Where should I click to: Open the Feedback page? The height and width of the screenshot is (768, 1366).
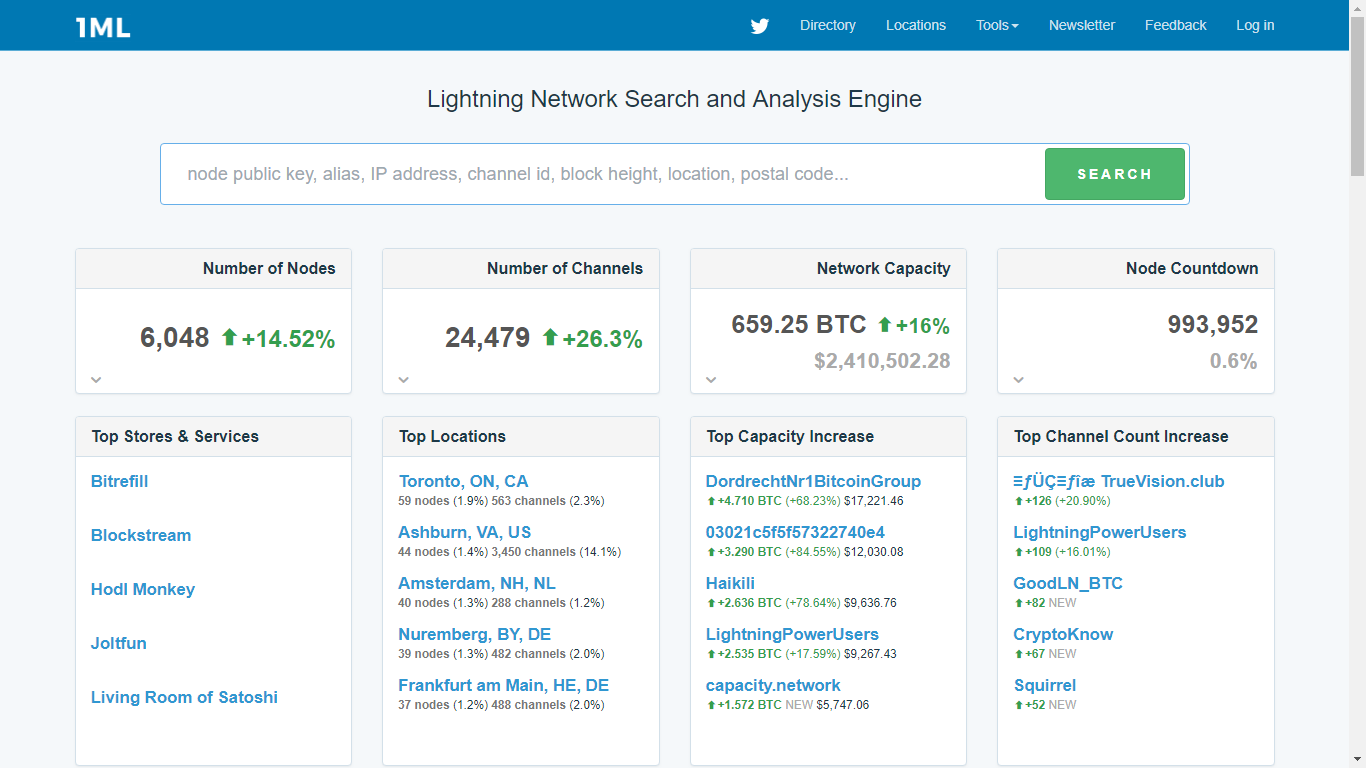[1175, 25]
